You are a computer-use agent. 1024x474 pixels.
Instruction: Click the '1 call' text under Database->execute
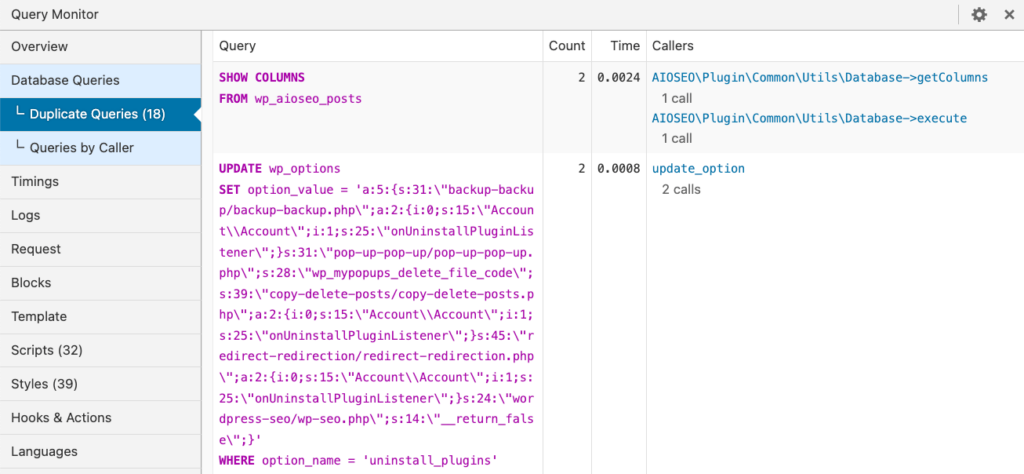[677, 138]
